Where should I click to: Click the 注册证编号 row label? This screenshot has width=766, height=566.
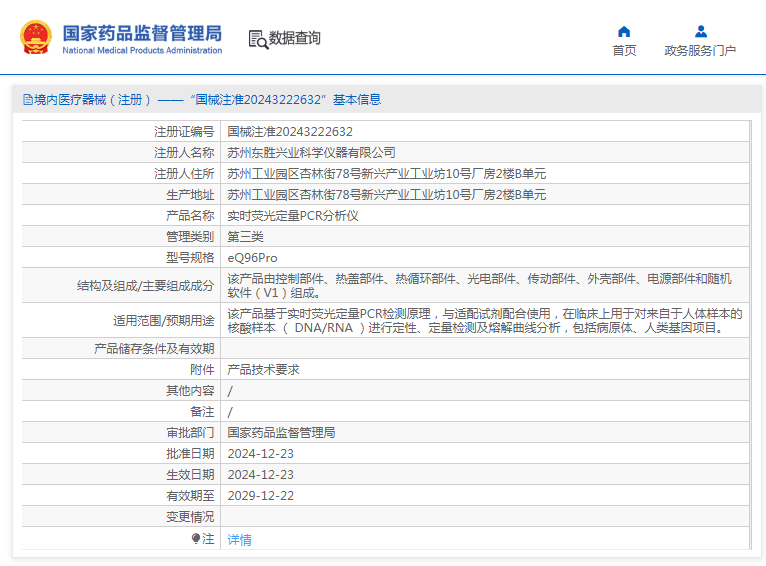pyautogui.click(x=184, y=131)
